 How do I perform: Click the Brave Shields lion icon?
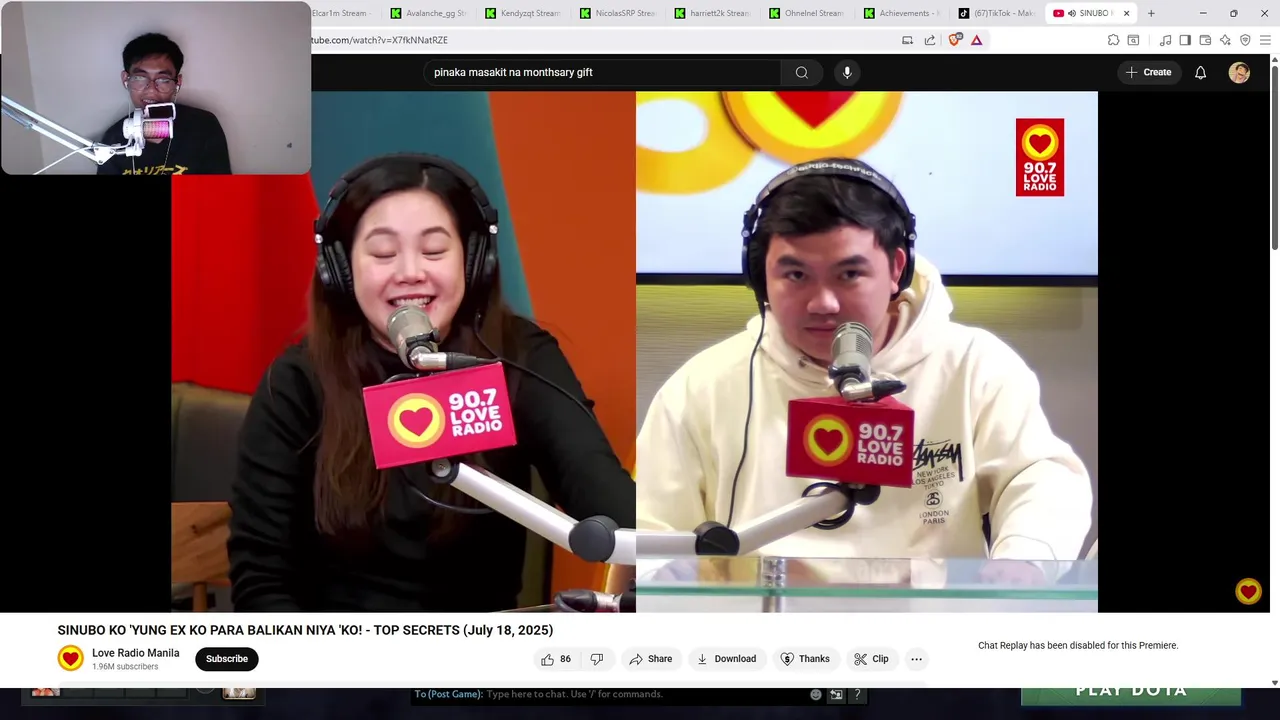click(x=954, y=40)
